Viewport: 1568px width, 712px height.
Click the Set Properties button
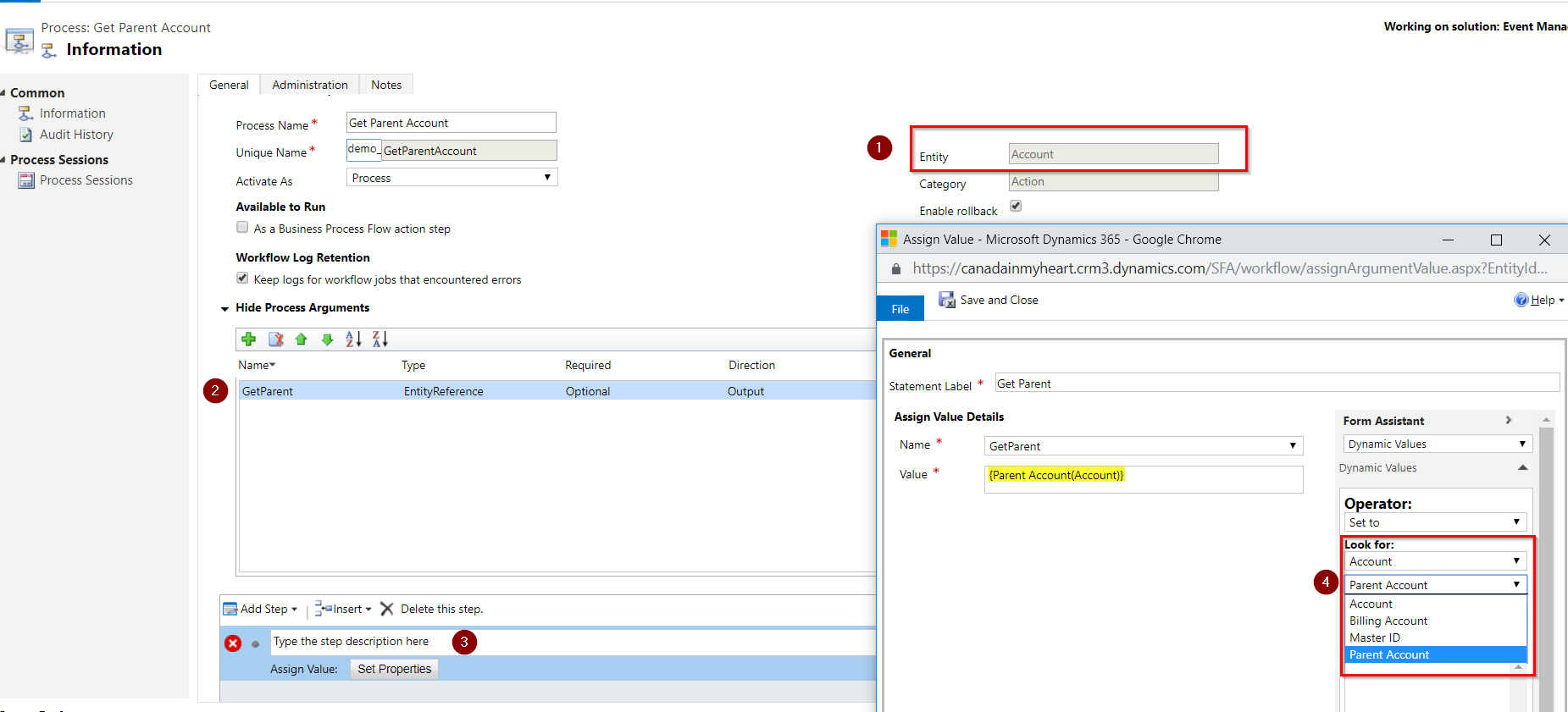coord(394,669)
